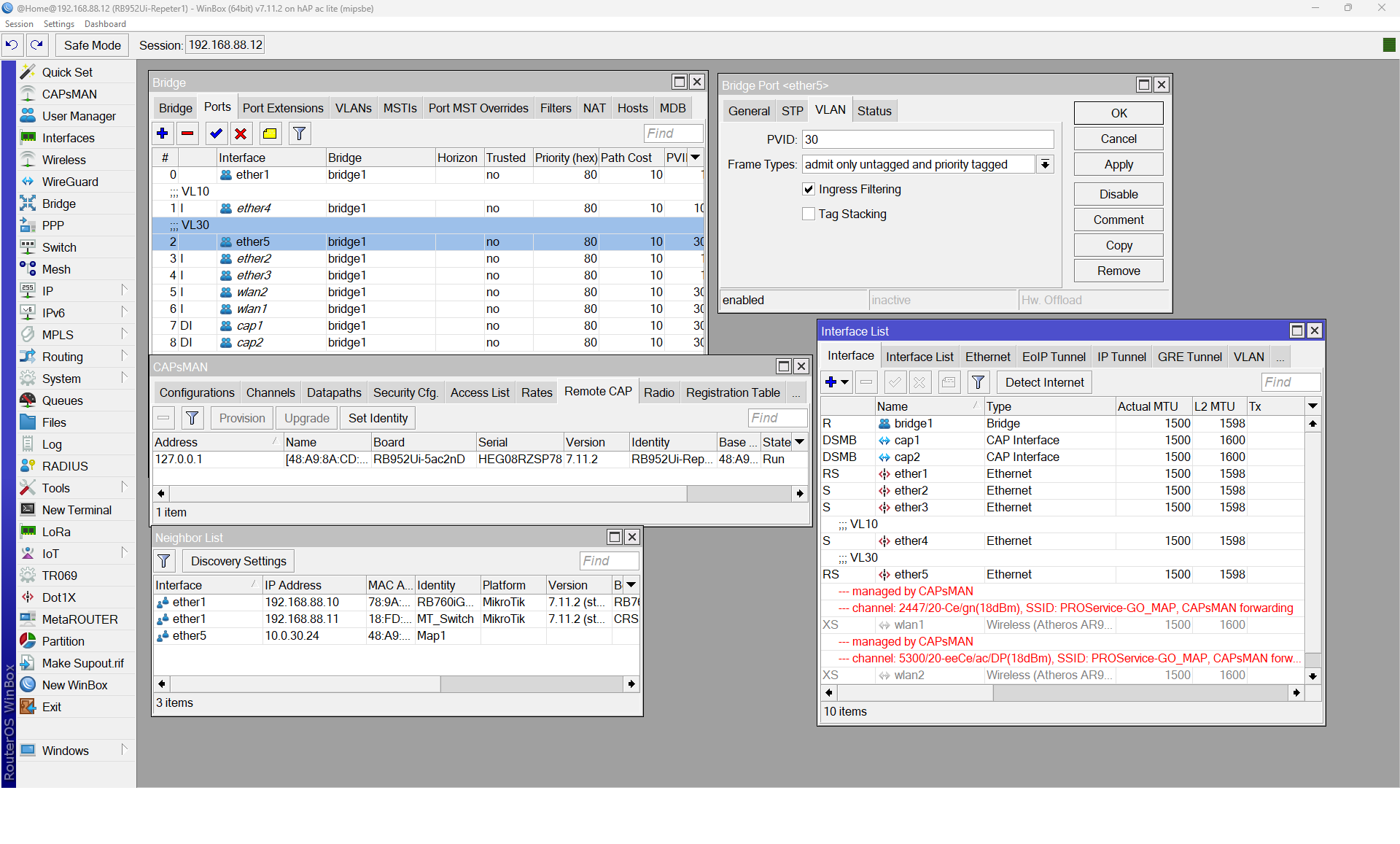Open the Frame Types dropdown
Screen dimensions: 1400x844
tap(1045, 164)
